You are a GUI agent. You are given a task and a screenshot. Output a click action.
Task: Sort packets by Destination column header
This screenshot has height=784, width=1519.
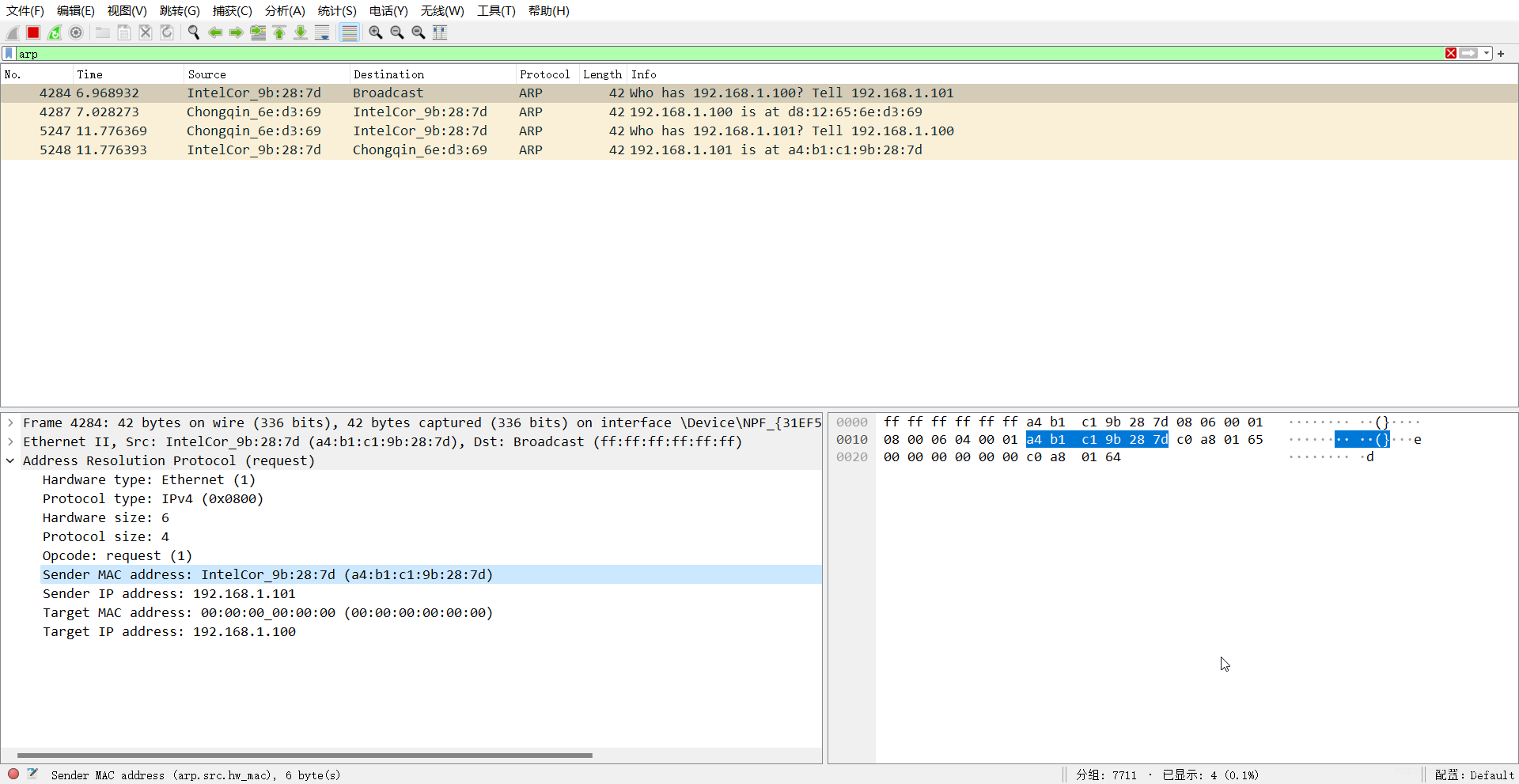point(433,74)
